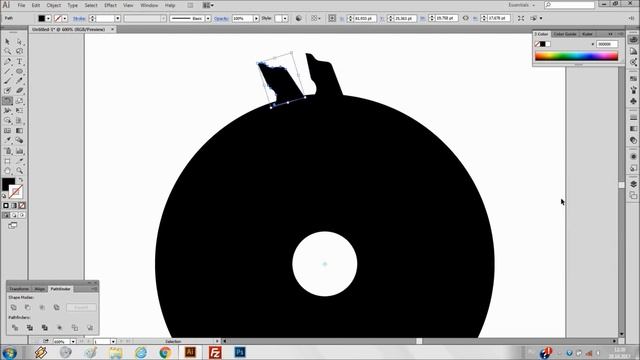The image size is (640, 360).
Task: Click the black Fill swatch in toolbox
Action: pos(8,184)
